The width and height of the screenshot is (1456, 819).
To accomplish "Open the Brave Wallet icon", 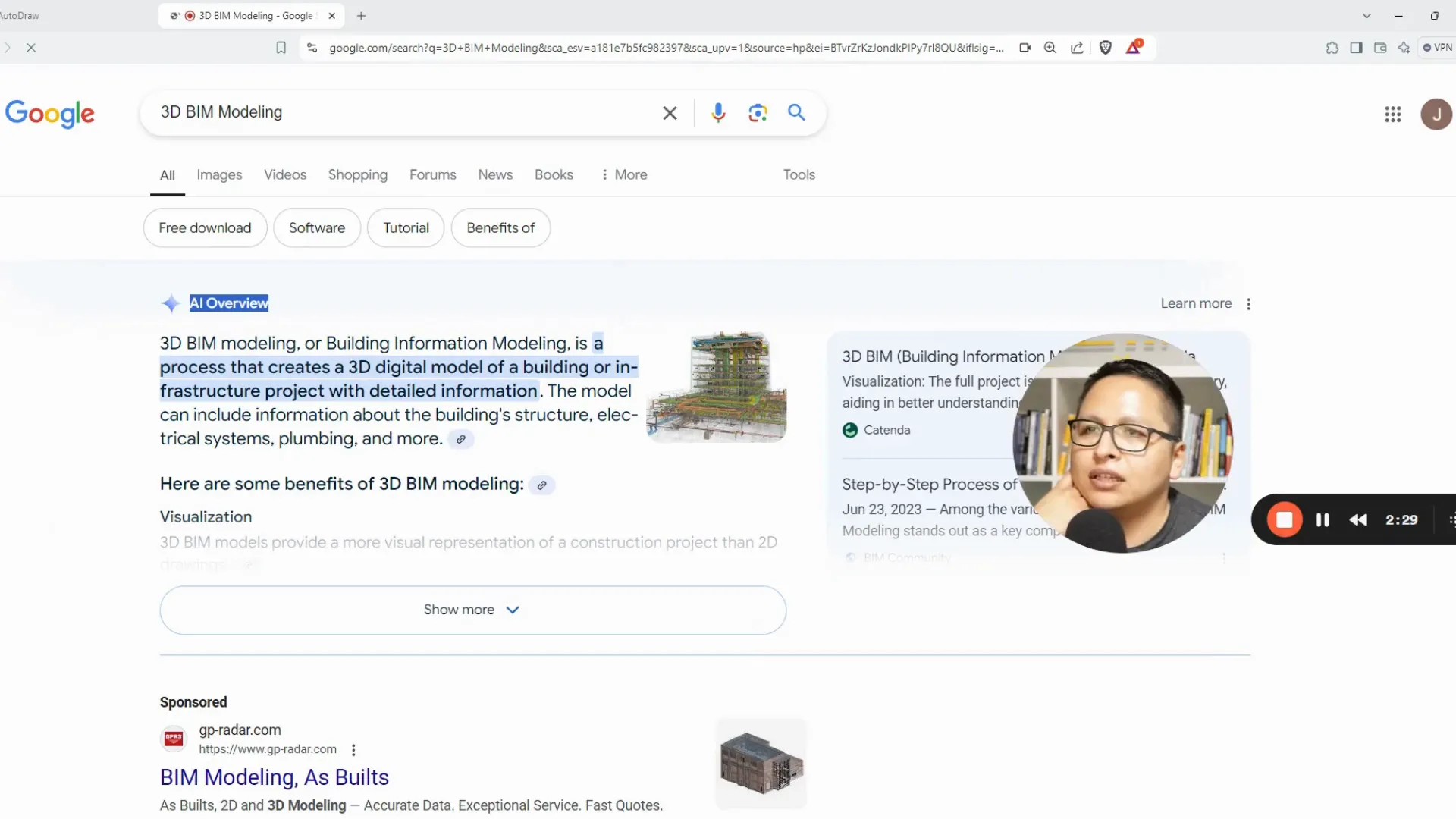I will click(1380, 48).
